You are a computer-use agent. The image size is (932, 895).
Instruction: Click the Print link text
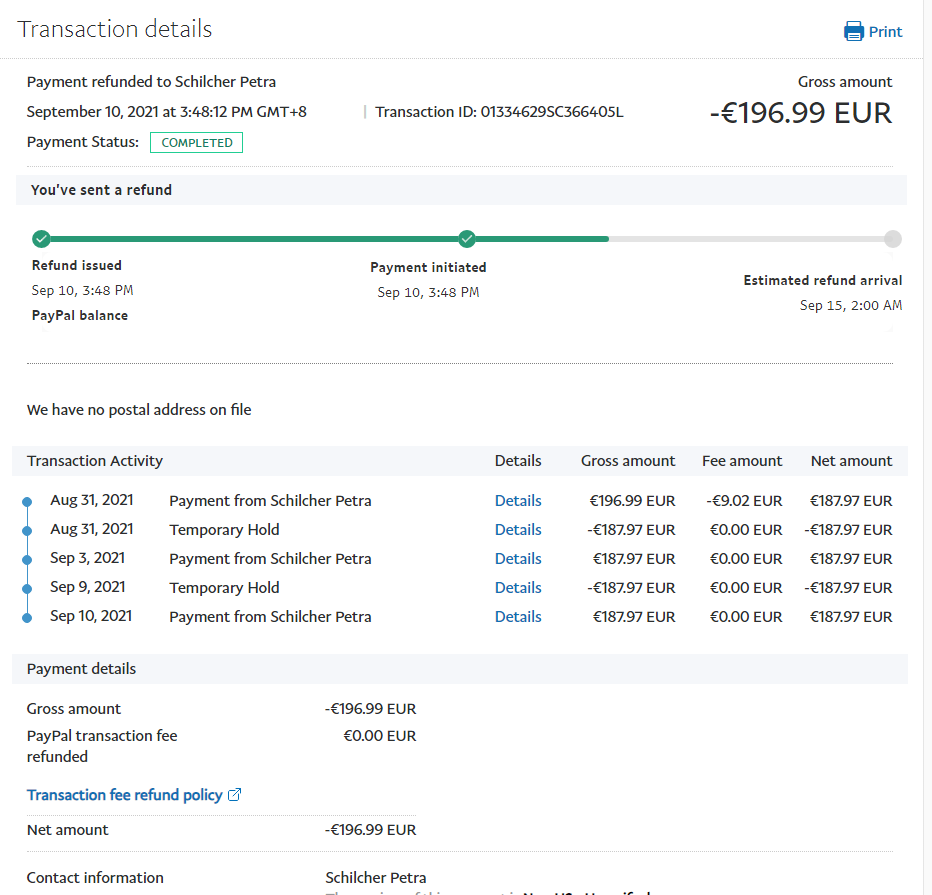pyautogui.click(x=885, y=32)
